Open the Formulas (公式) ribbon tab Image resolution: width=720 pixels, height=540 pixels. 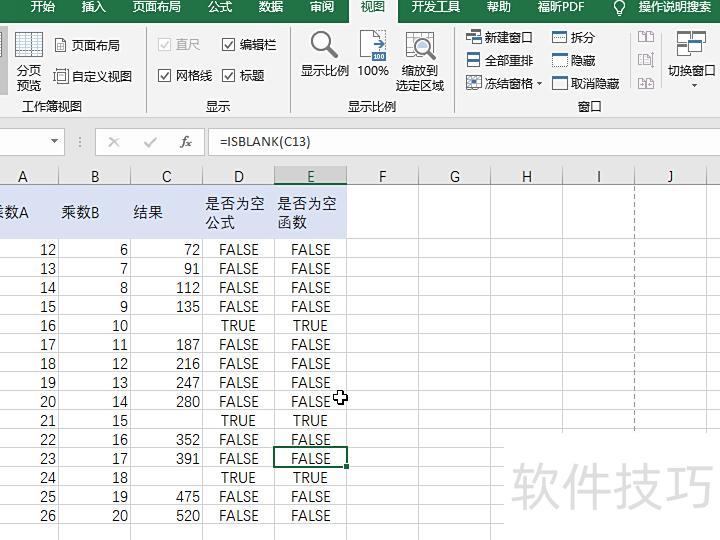[x=220, y=7]
